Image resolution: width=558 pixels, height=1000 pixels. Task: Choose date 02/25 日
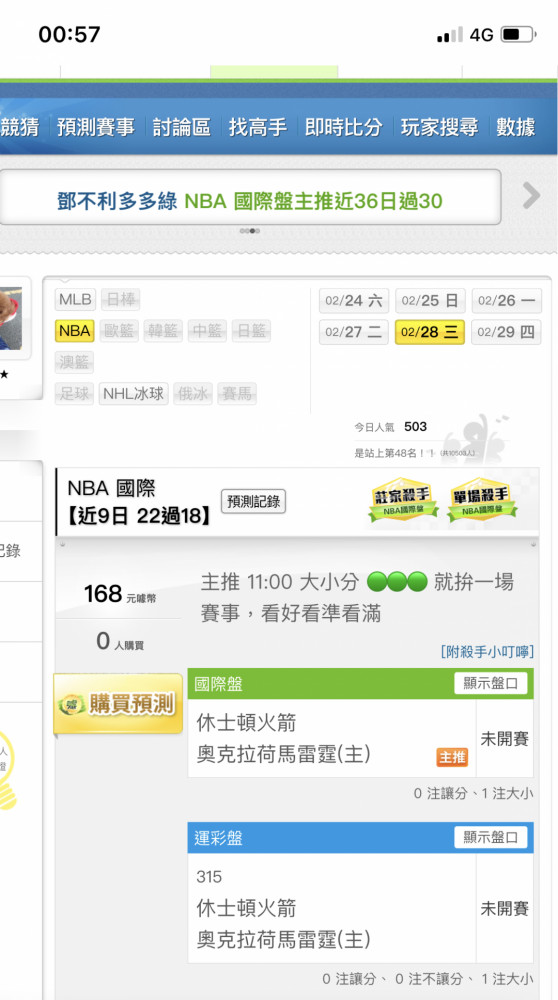coord(430,300)
